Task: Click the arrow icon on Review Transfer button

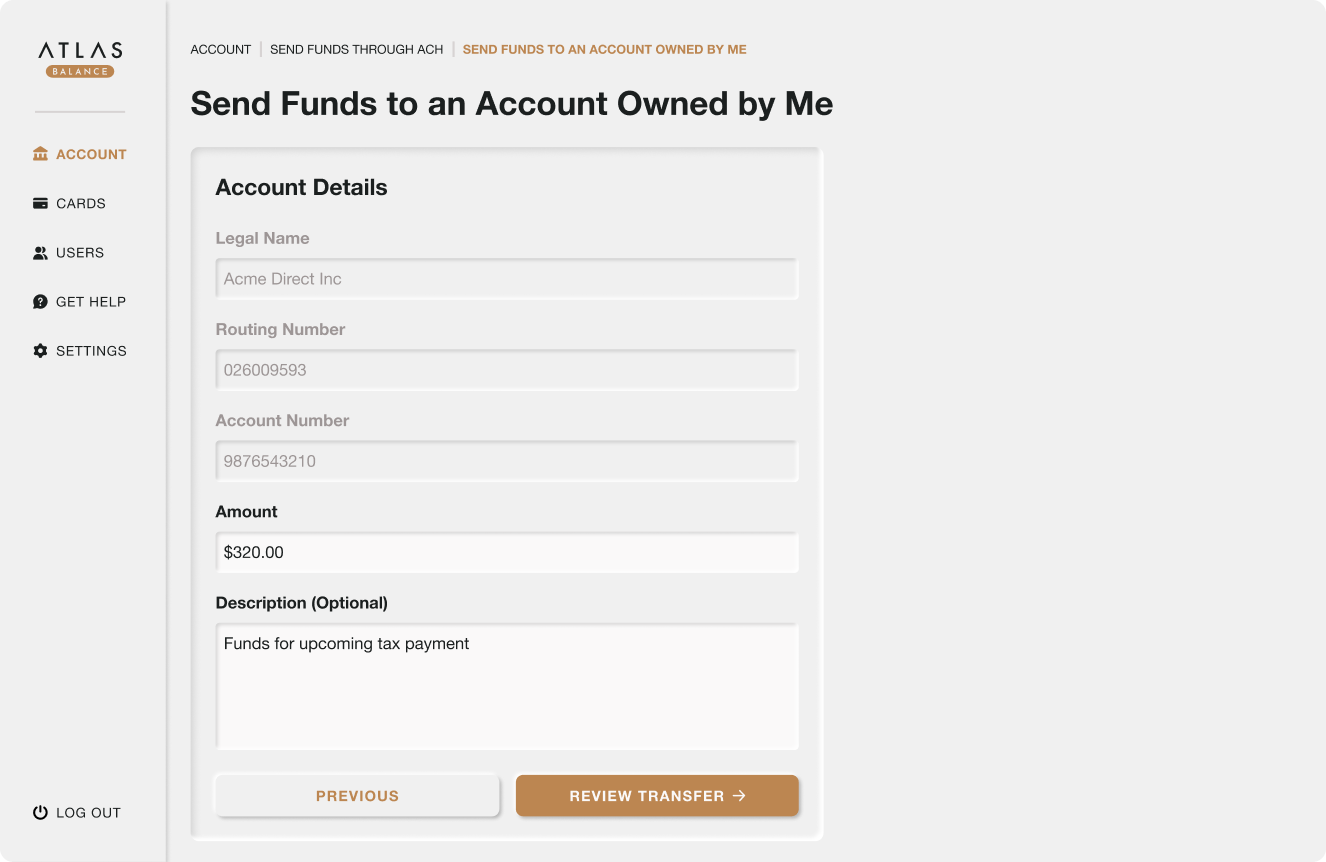Action: [739, 795]
